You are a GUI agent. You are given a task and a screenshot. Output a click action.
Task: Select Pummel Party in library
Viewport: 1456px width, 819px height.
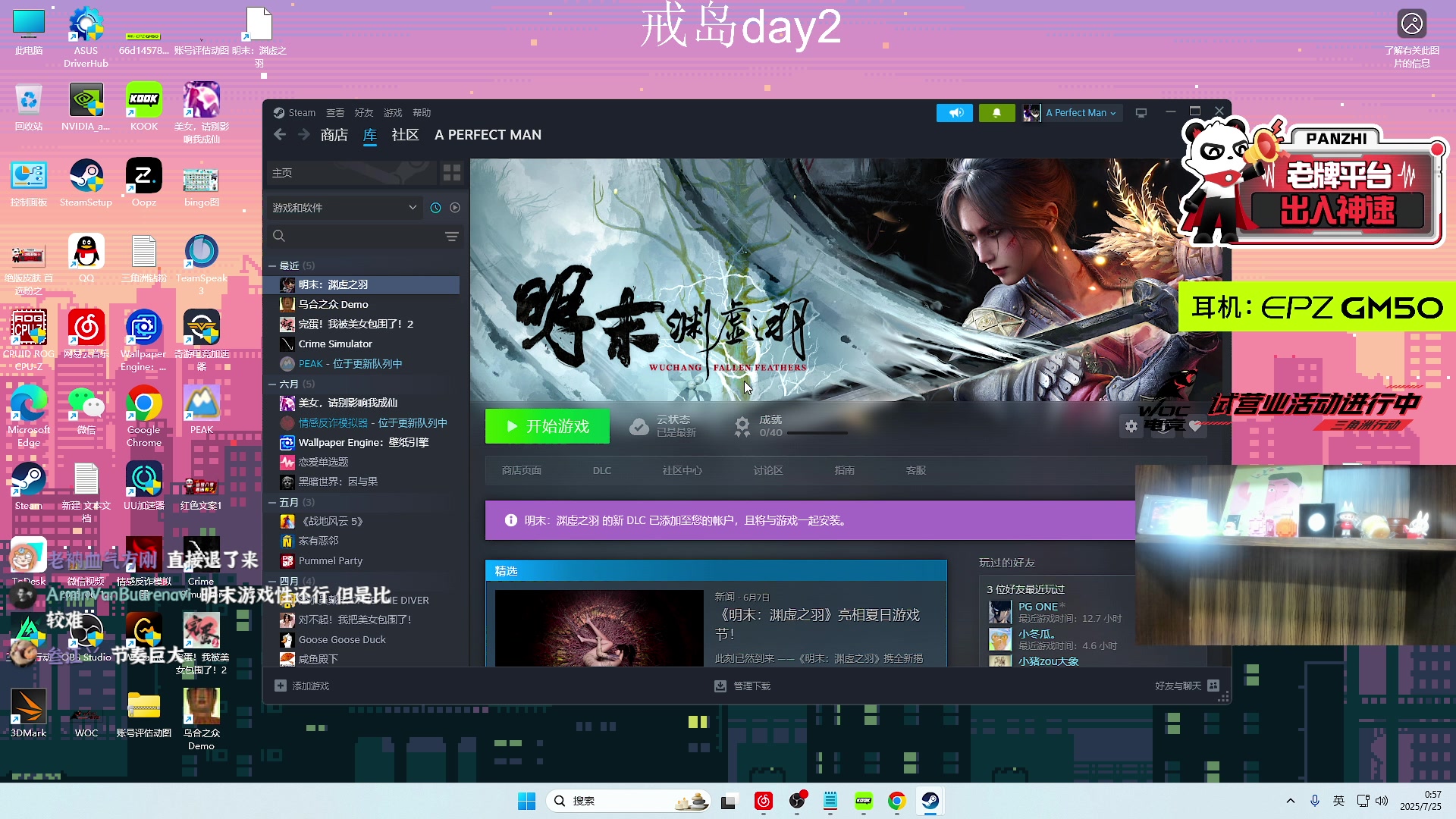coord(364,560)
